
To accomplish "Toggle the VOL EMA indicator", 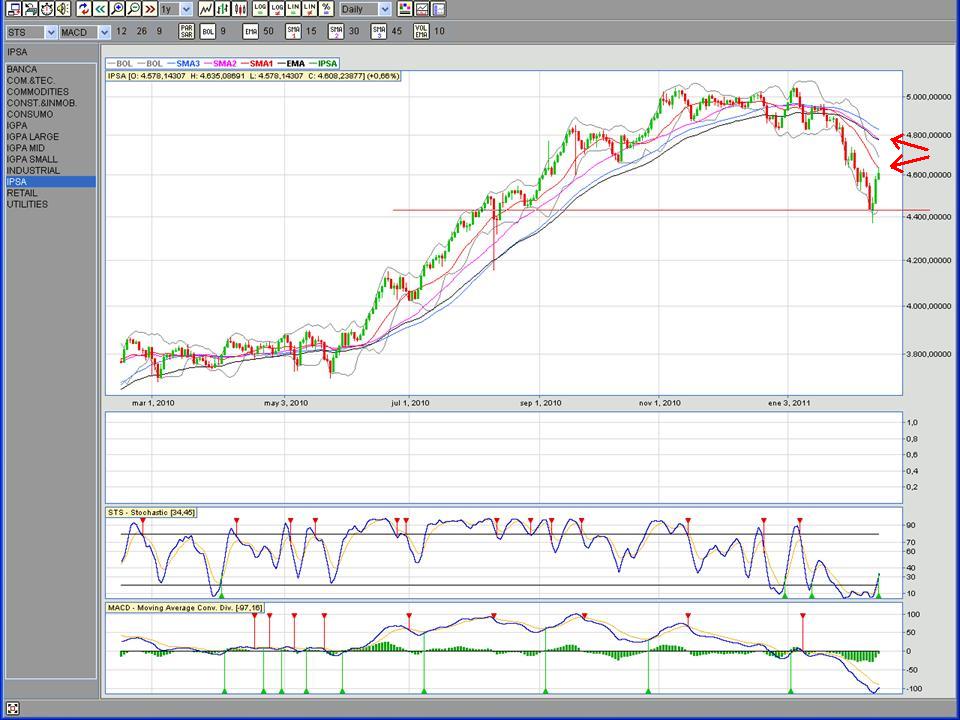I will coord(421,32).
